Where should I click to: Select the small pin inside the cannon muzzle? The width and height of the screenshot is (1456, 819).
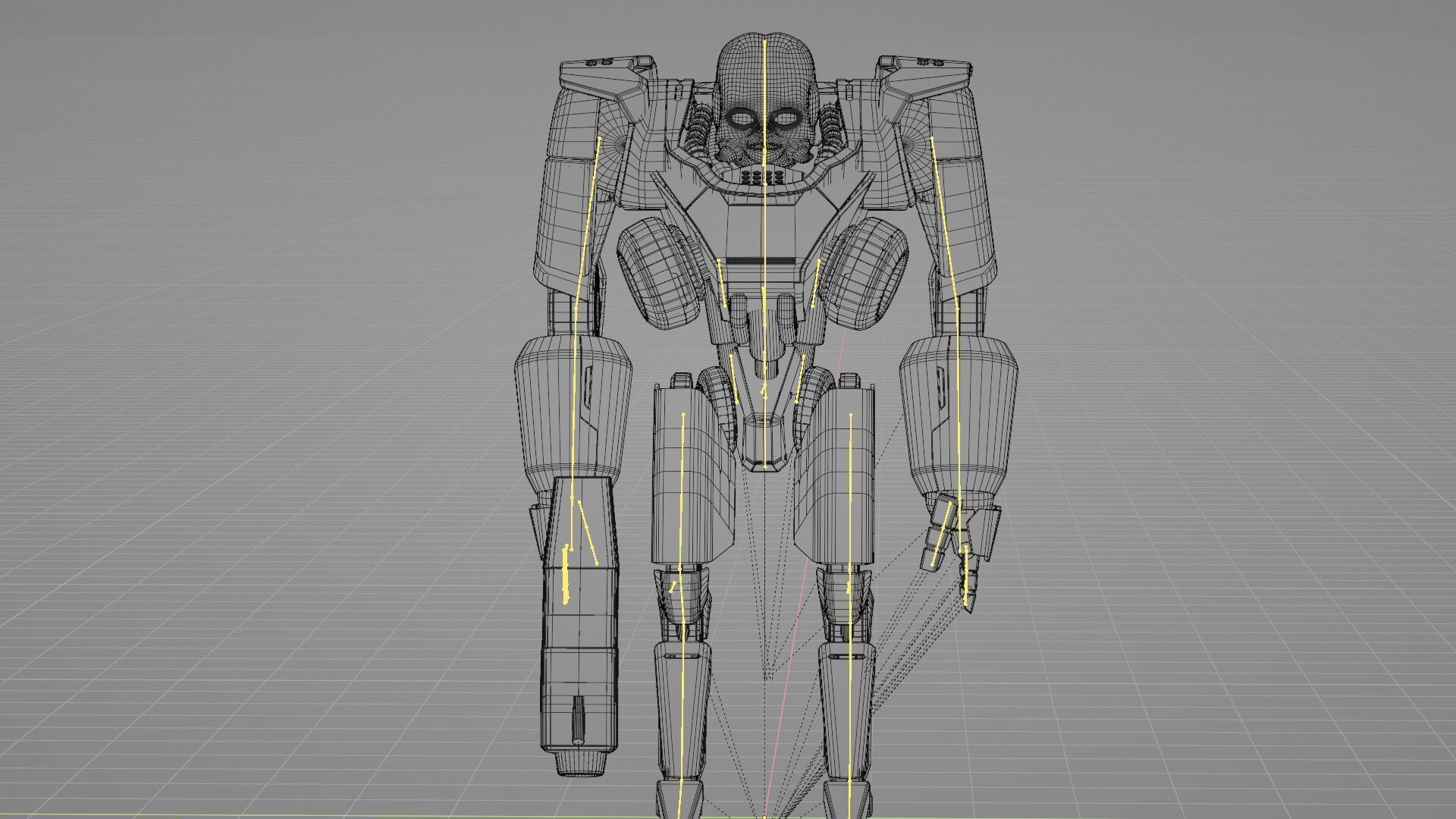pos(579,719)
